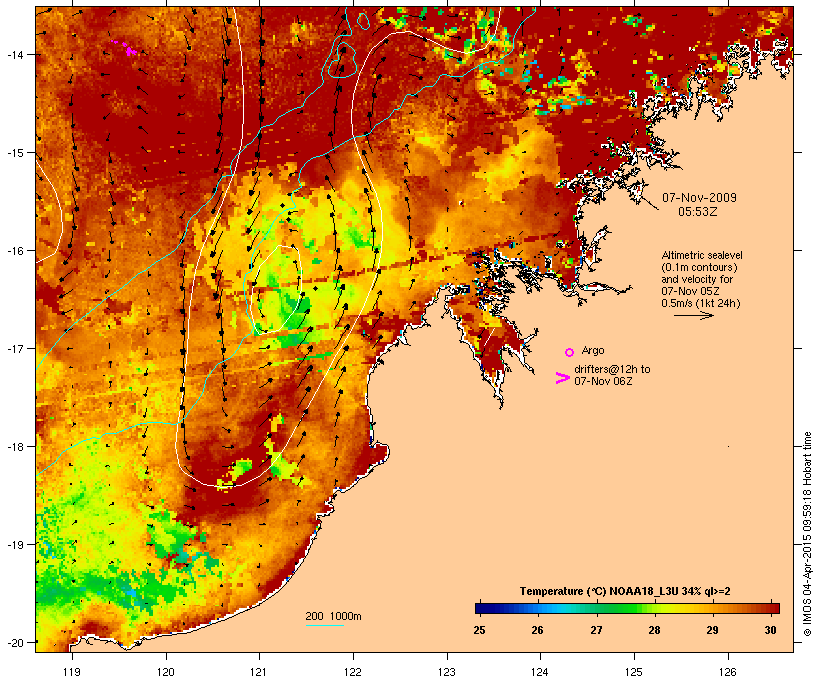
Task: Click the temperature colorbar gradient strip
Action: click(627, 608)
